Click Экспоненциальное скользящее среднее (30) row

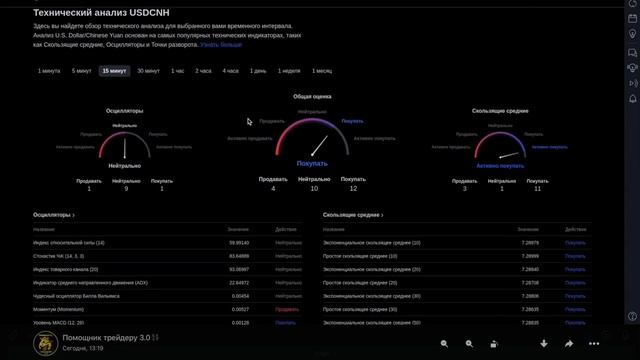click(x=457, y=296)
